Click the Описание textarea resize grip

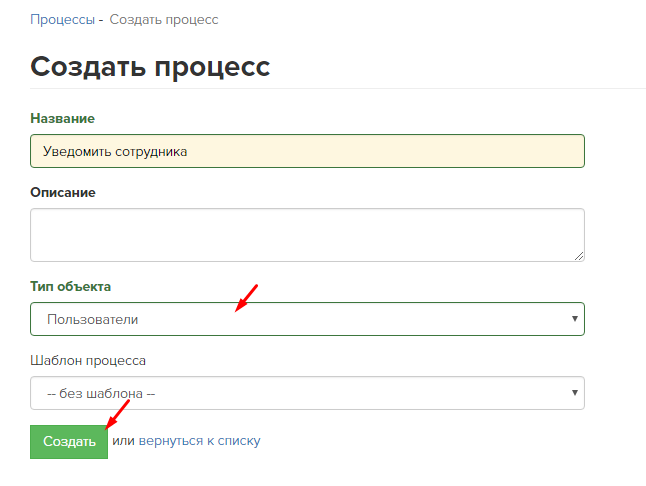point(579,256)
